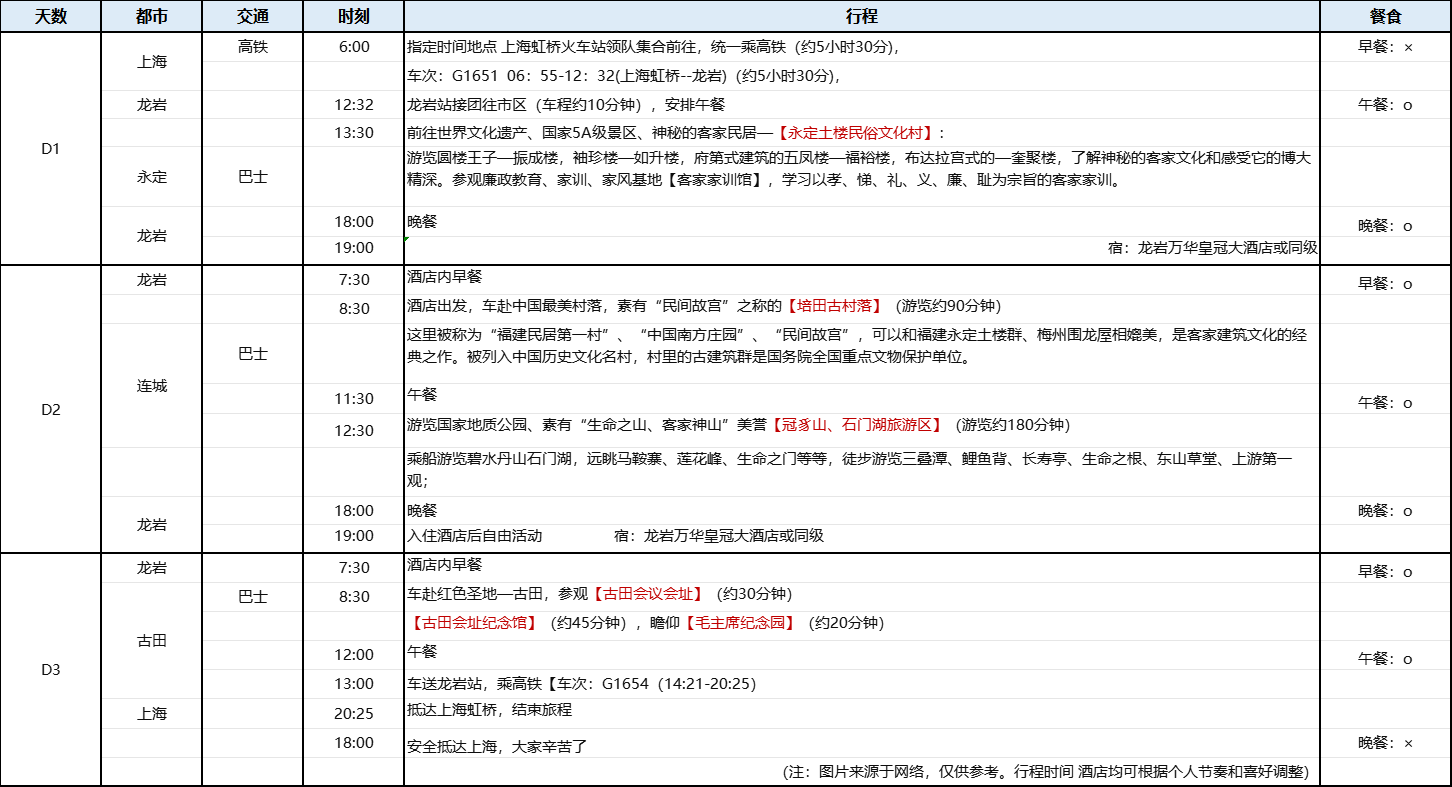This screenshot has height=787, width=1452.
Task: Click the red 毛主席纪念园 text
Action: click(740, 623)
